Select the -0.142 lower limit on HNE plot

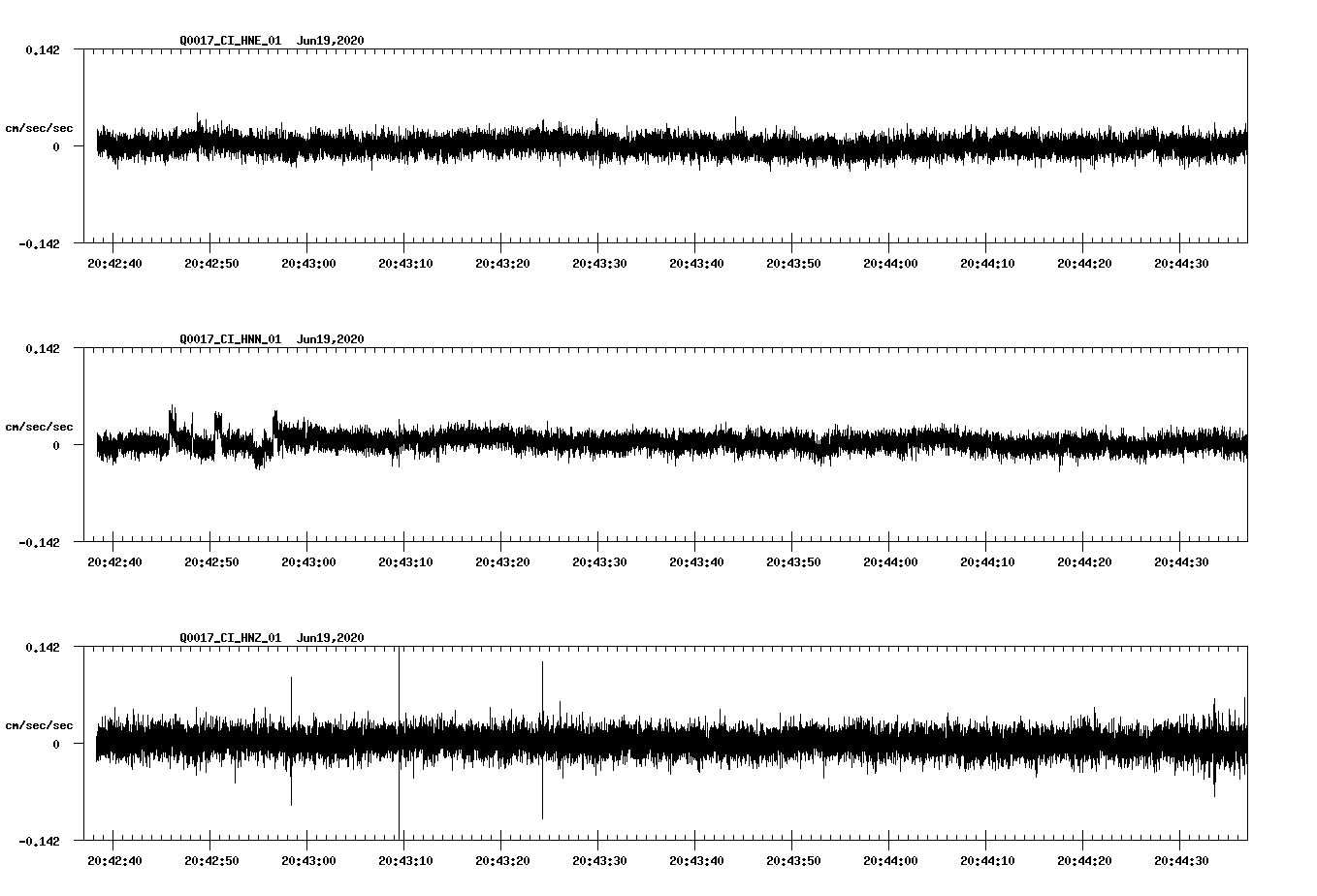coord(39,244)
